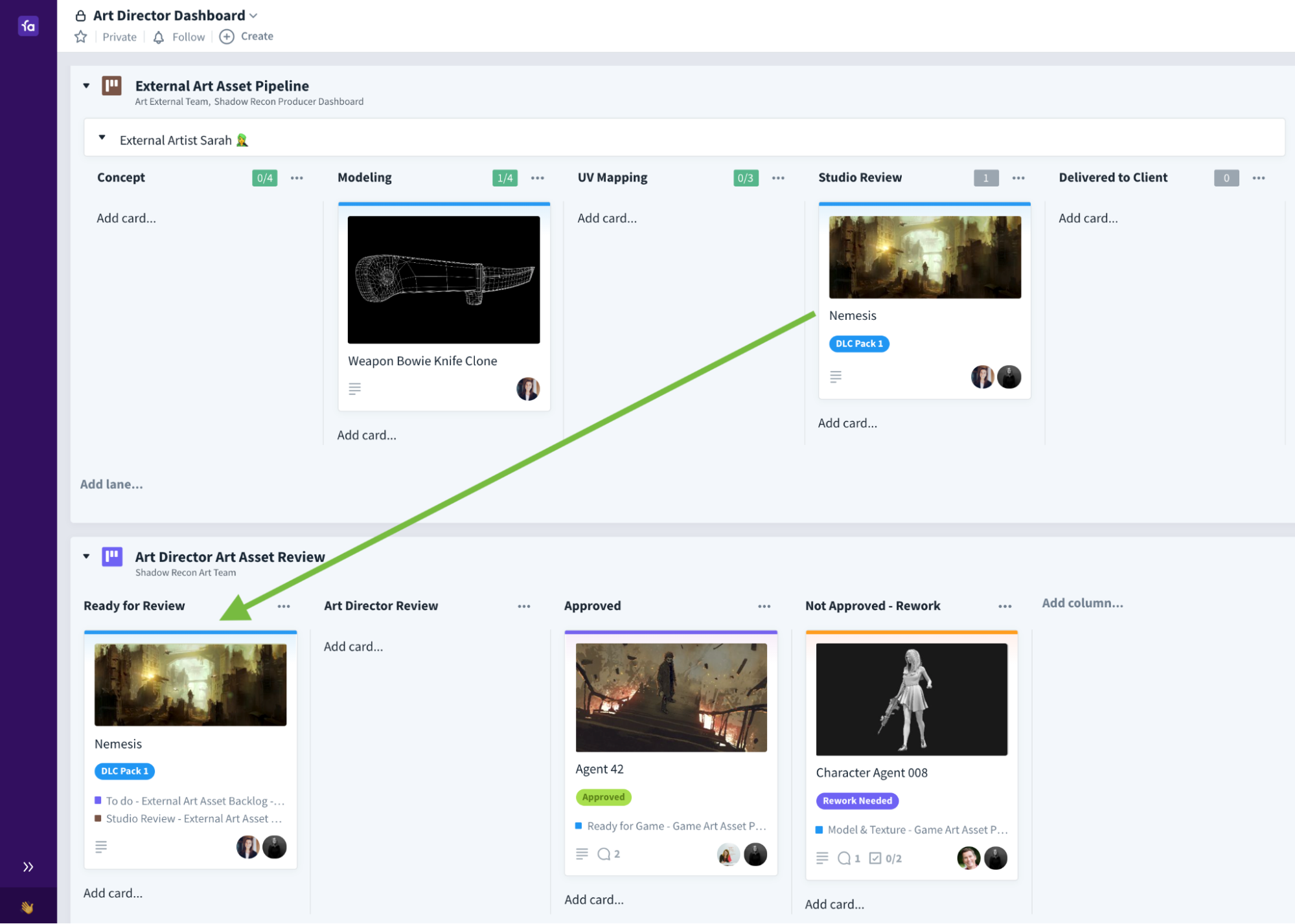Click the description icon on the Nemesis card
The height and width of the screenshot is (924, 1295).
836,376
